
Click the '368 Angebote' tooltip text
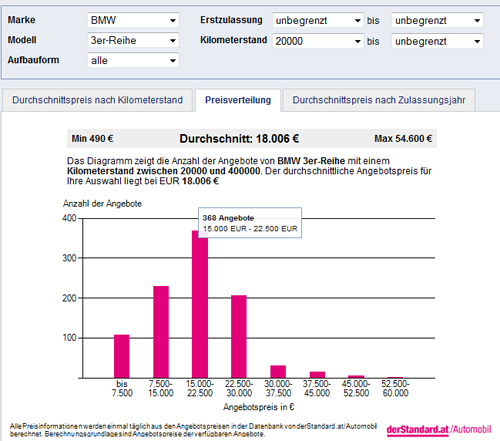point(228,218)
